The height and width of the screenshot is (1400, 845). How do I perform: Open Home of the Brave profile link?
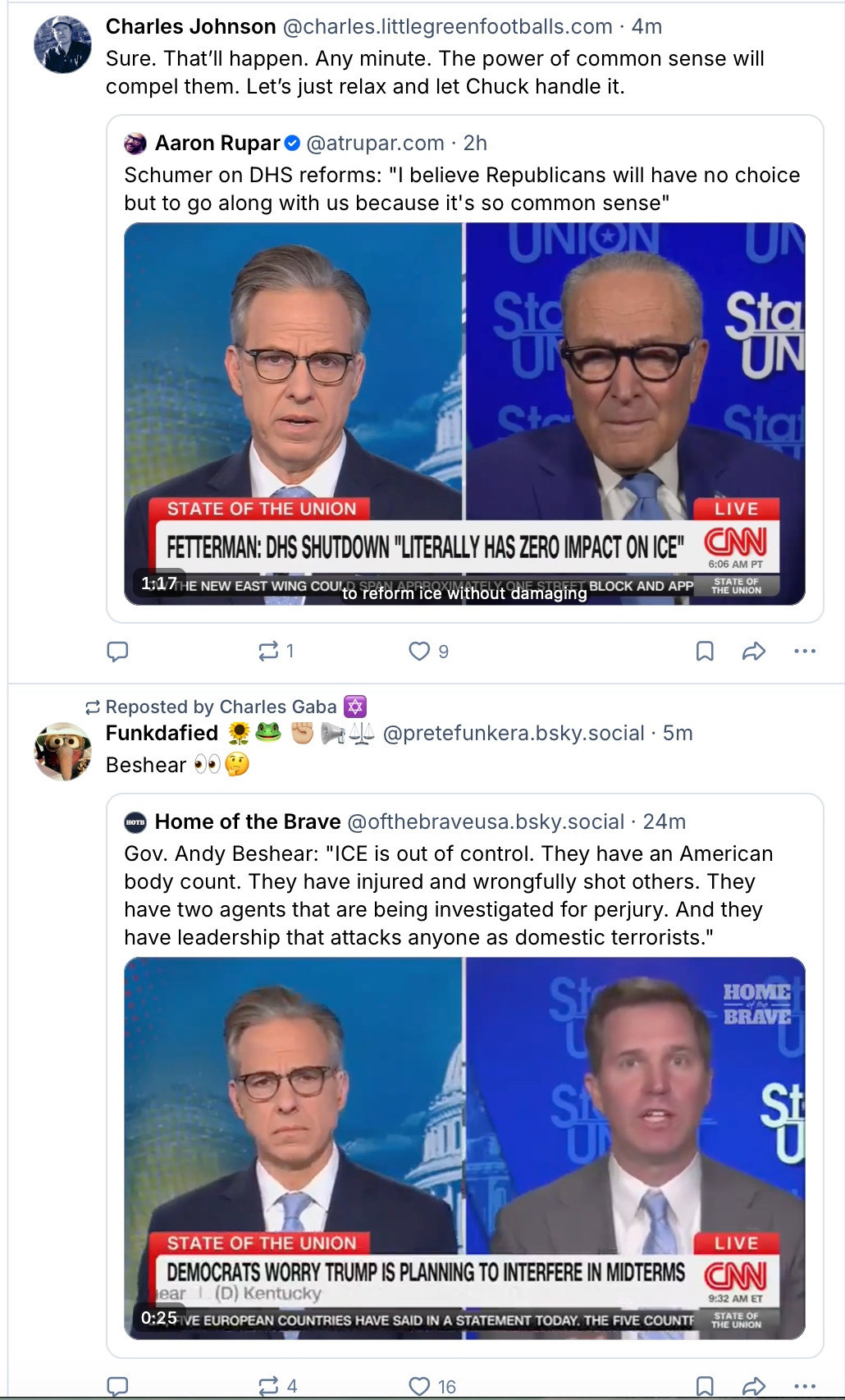(247, 821)
